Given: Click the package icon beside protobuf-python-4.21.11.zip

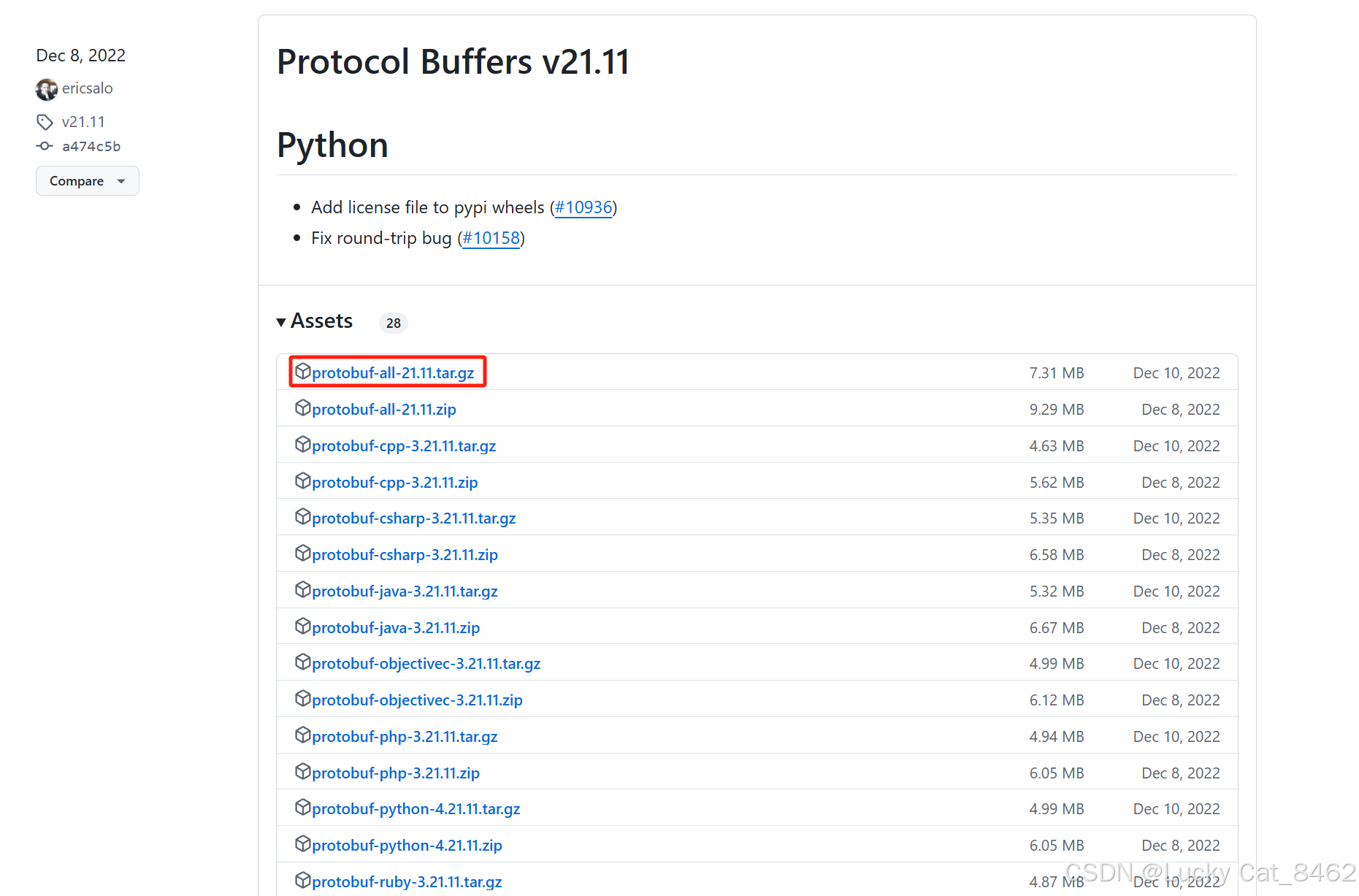Looking at the screenshot, I should [x=303, y=843].
